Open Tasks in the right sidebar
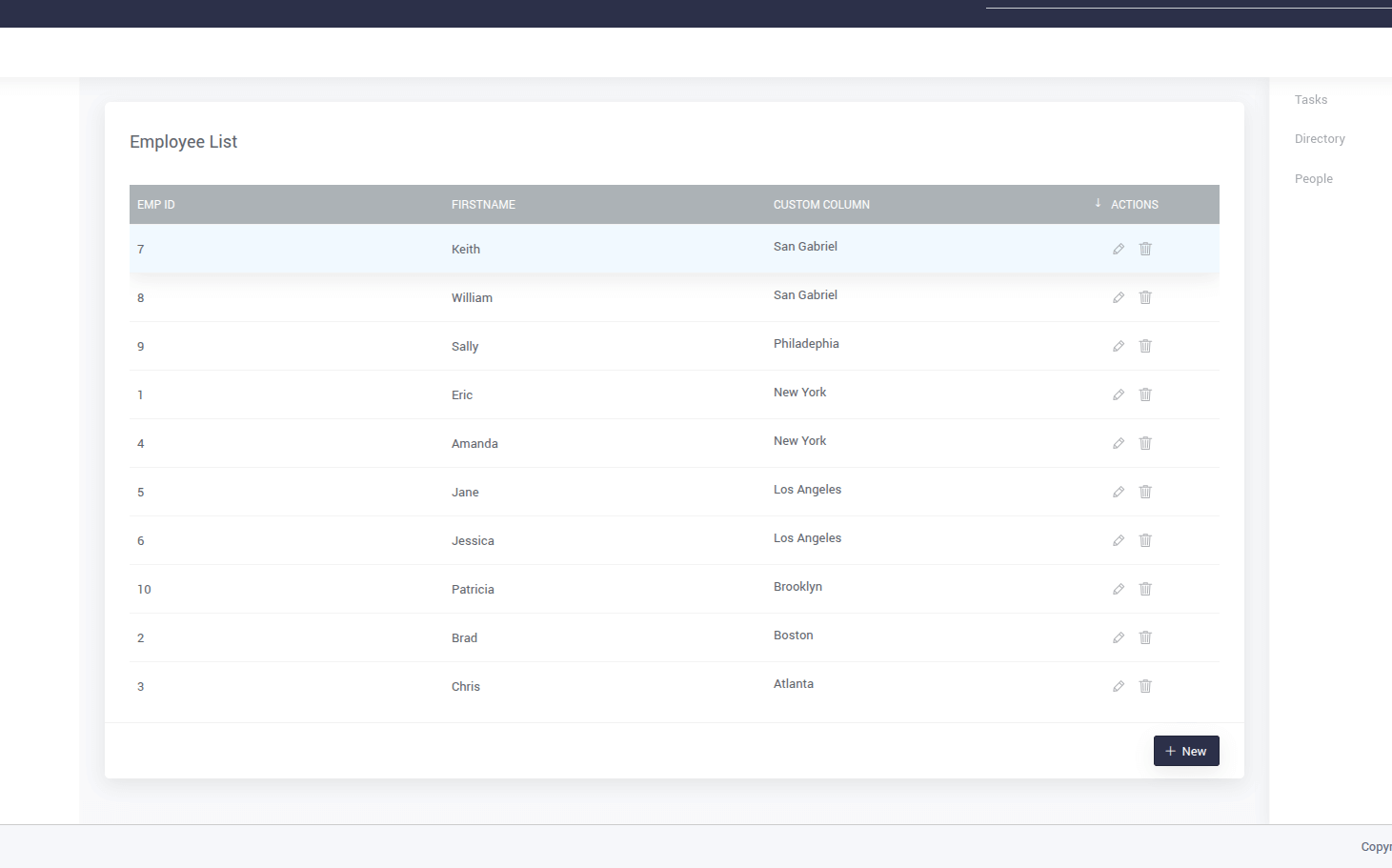This screenshot has height=868, width=1392. tap(1311, 100)
